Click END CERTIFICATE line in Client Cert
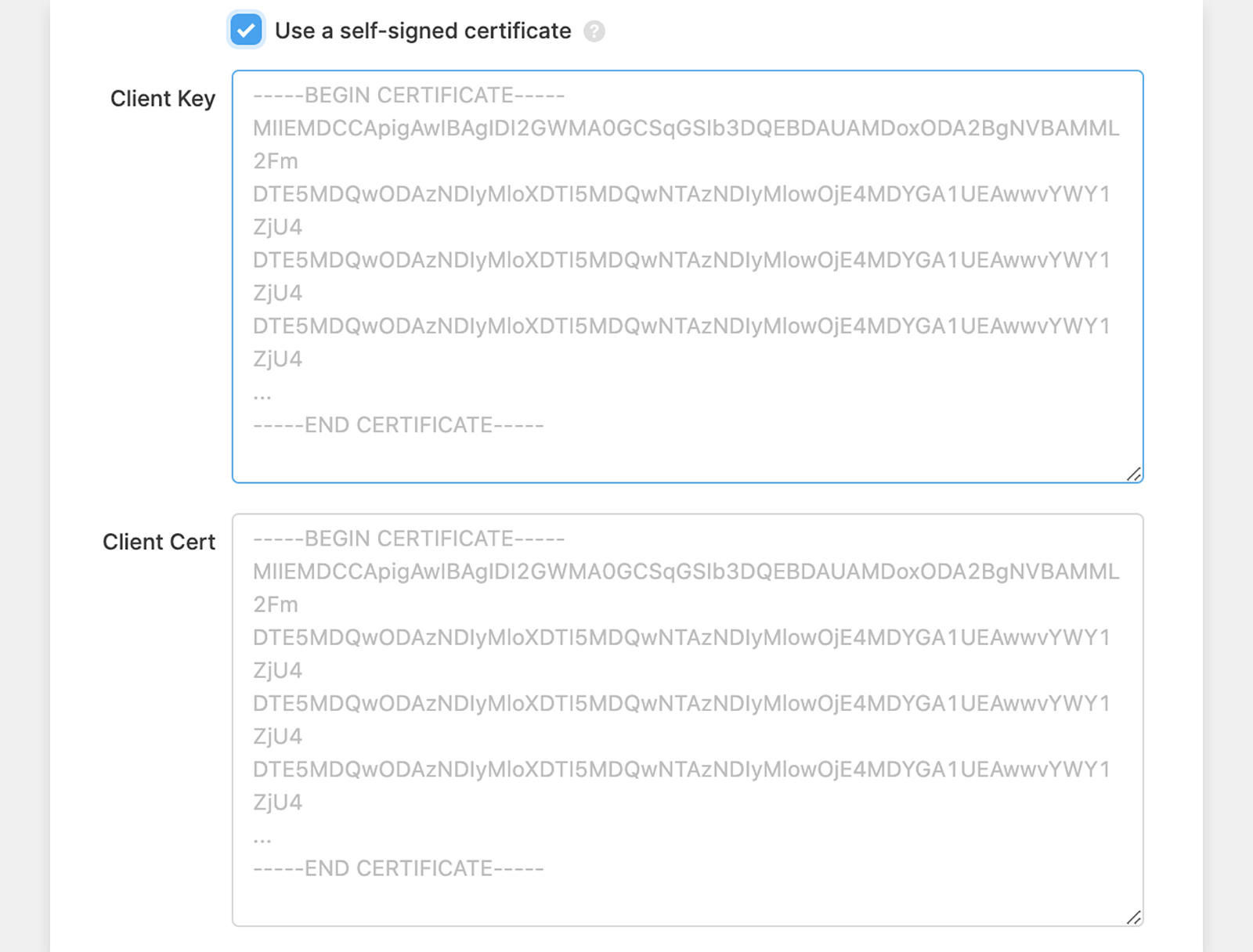The width and height of the screenshot is (1253, 952). (x=398, y=868)
